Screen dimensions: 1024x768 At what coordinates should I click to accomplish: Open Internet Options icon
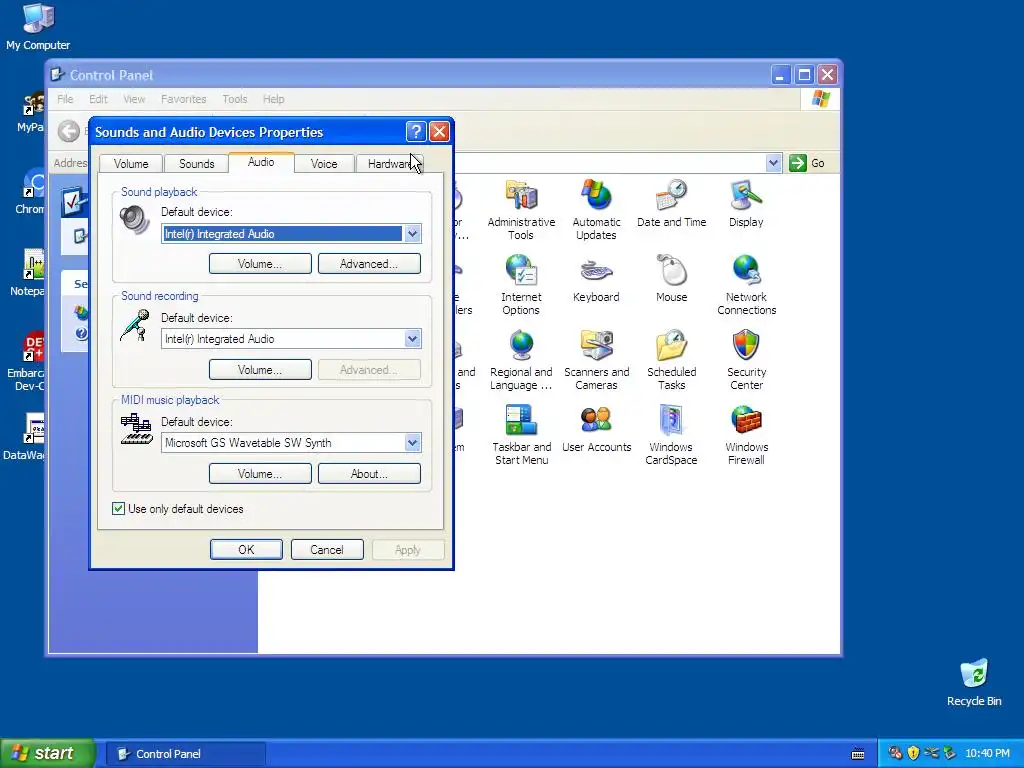(x=521, y=285)
